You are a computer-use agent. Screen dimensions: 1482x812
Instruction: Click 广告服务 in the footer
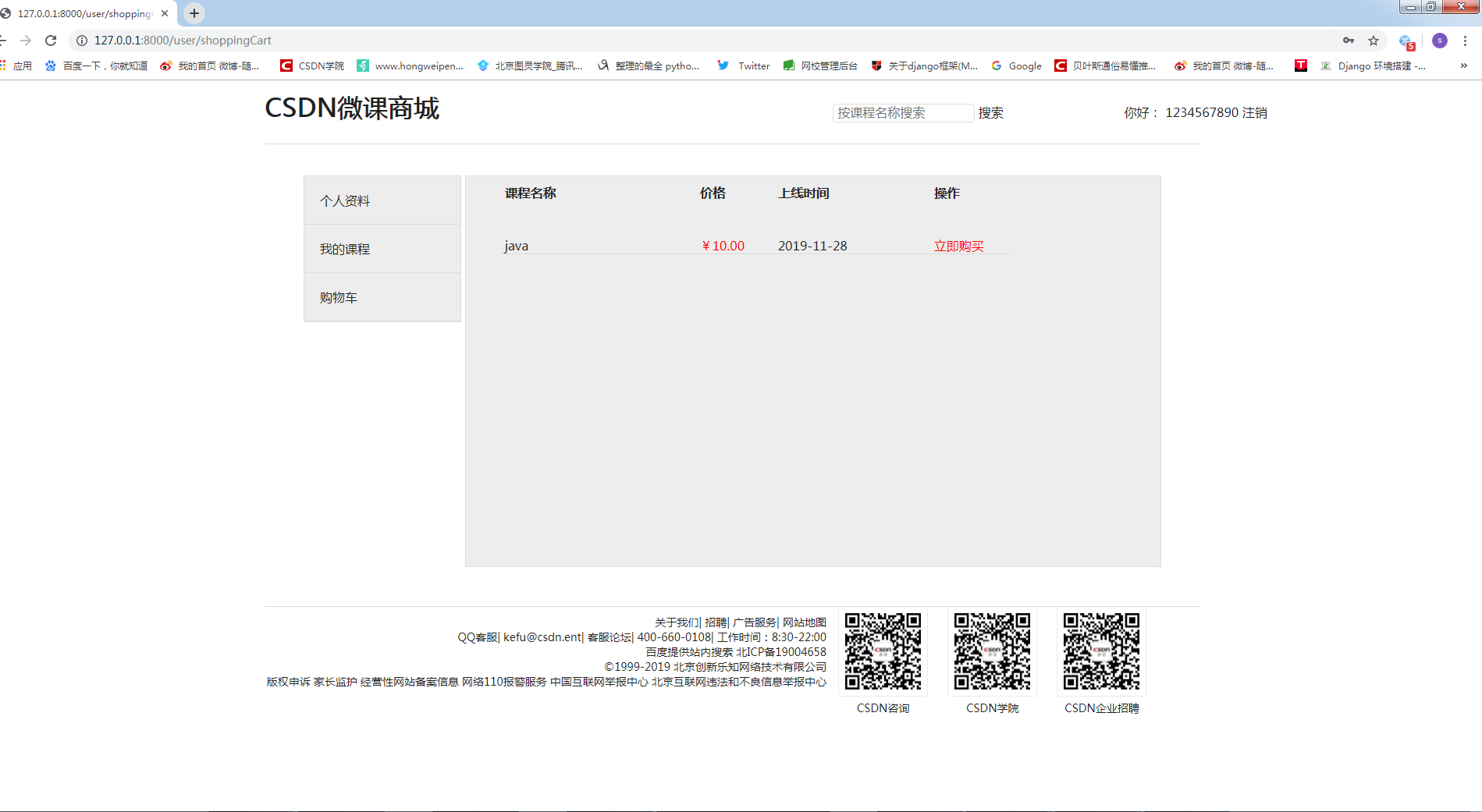755,622
